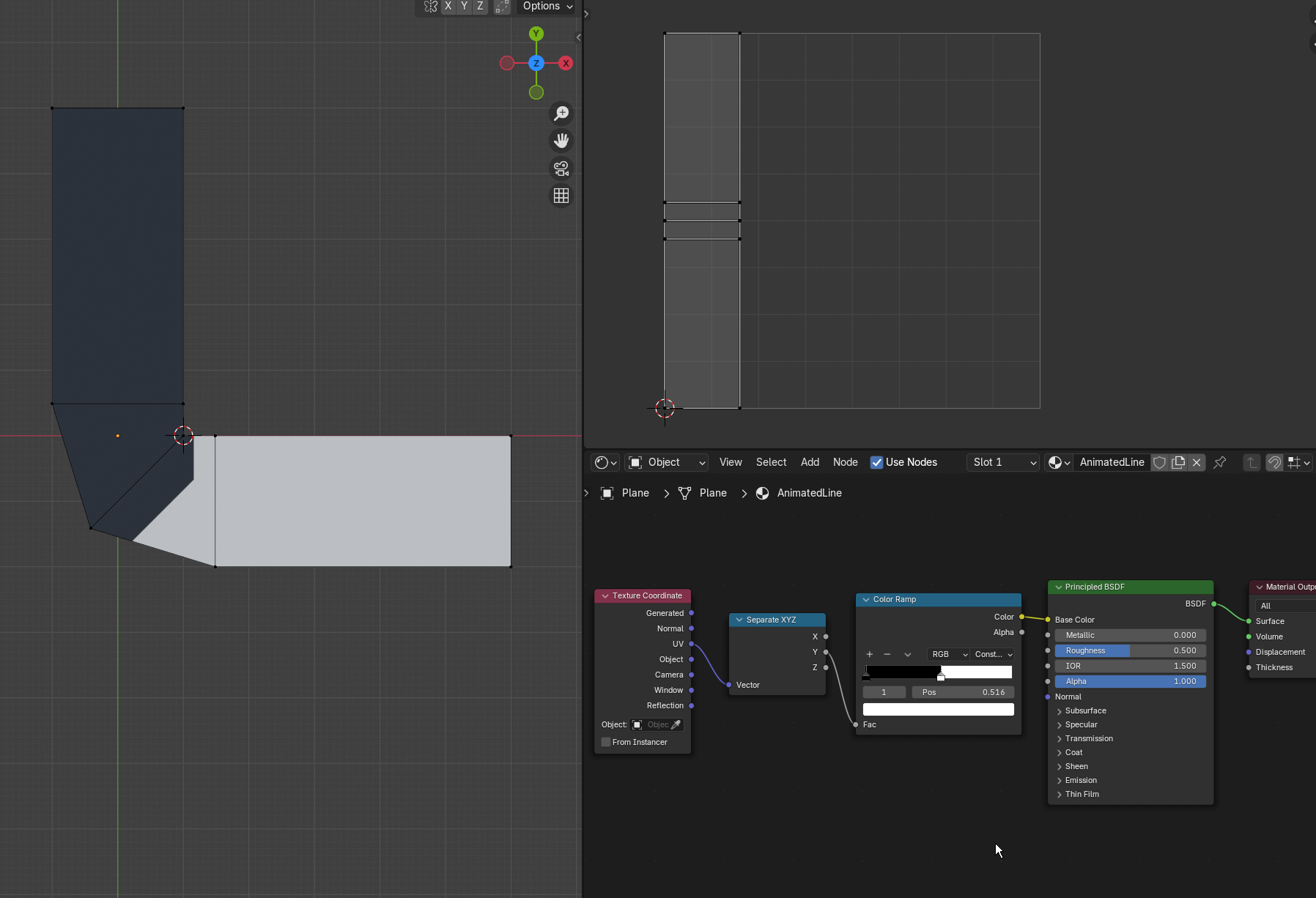Switch perspective/orthographic with grid icon
This screenshot has height=898, width=1316.
(561, 196)
